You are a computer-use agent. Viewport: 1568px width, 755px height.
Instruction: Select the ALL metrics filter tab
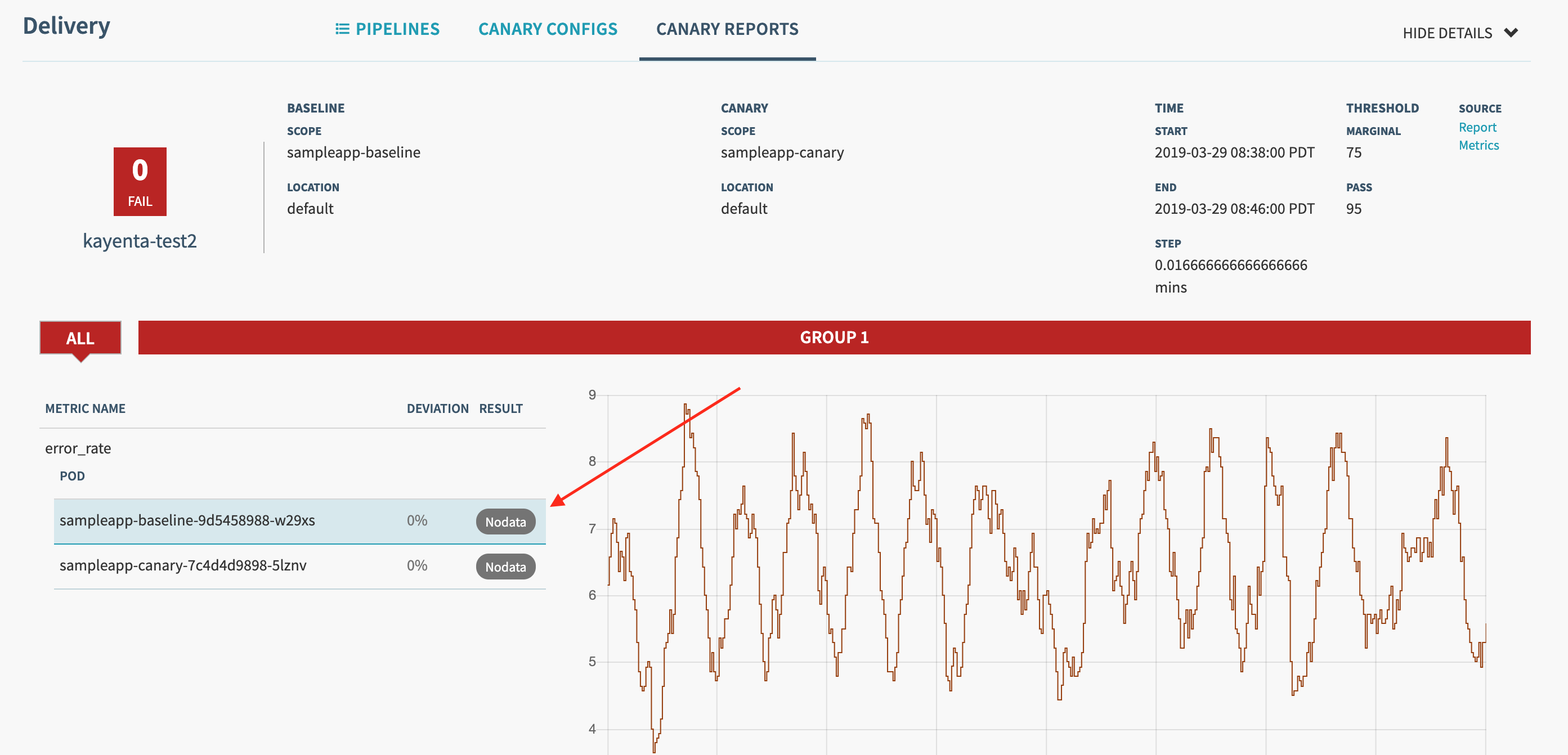[x=80, y=338]
